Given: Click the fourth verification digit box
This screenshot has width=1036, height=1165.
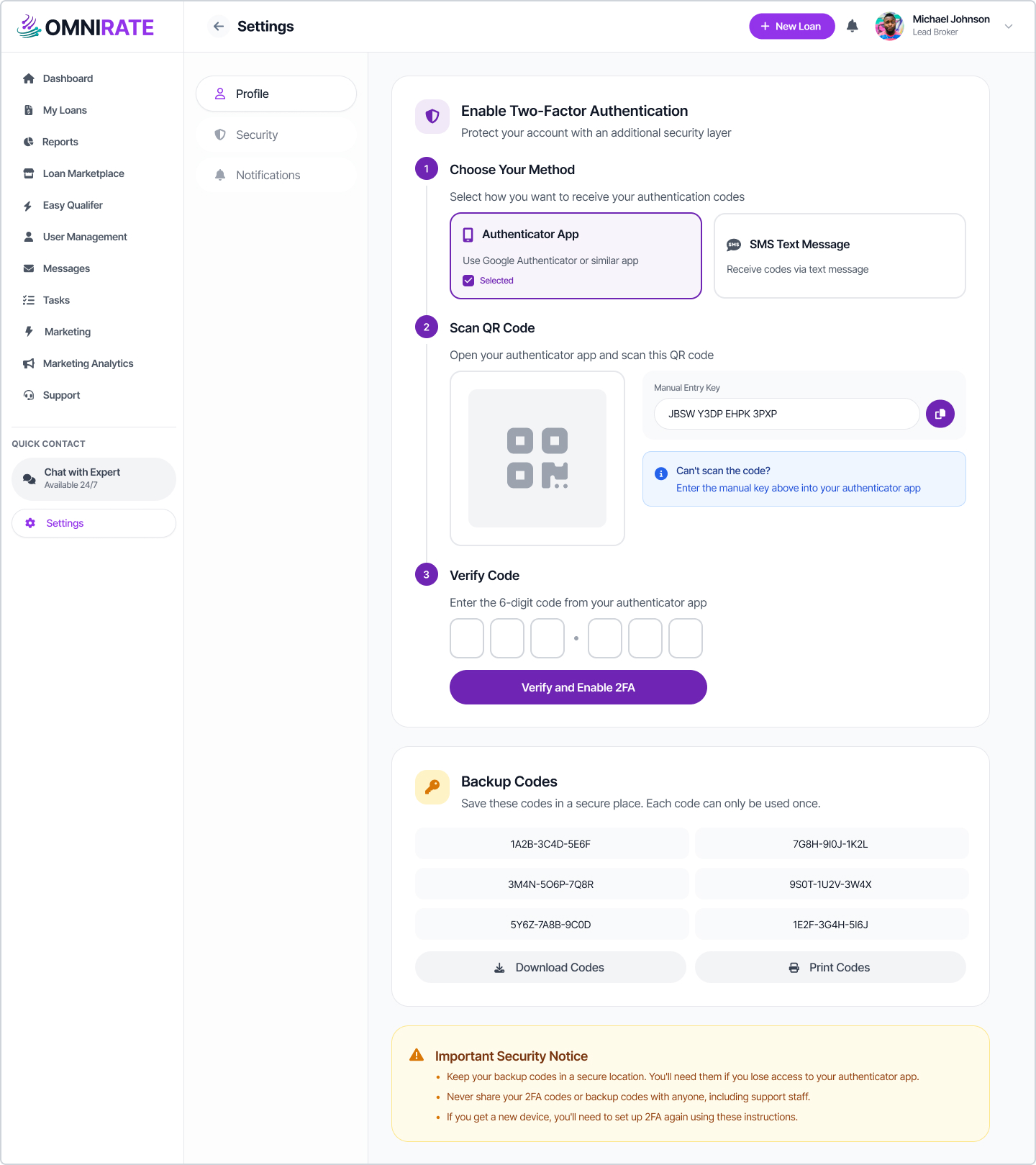Looking at the screenshot, I should (605, 638).
